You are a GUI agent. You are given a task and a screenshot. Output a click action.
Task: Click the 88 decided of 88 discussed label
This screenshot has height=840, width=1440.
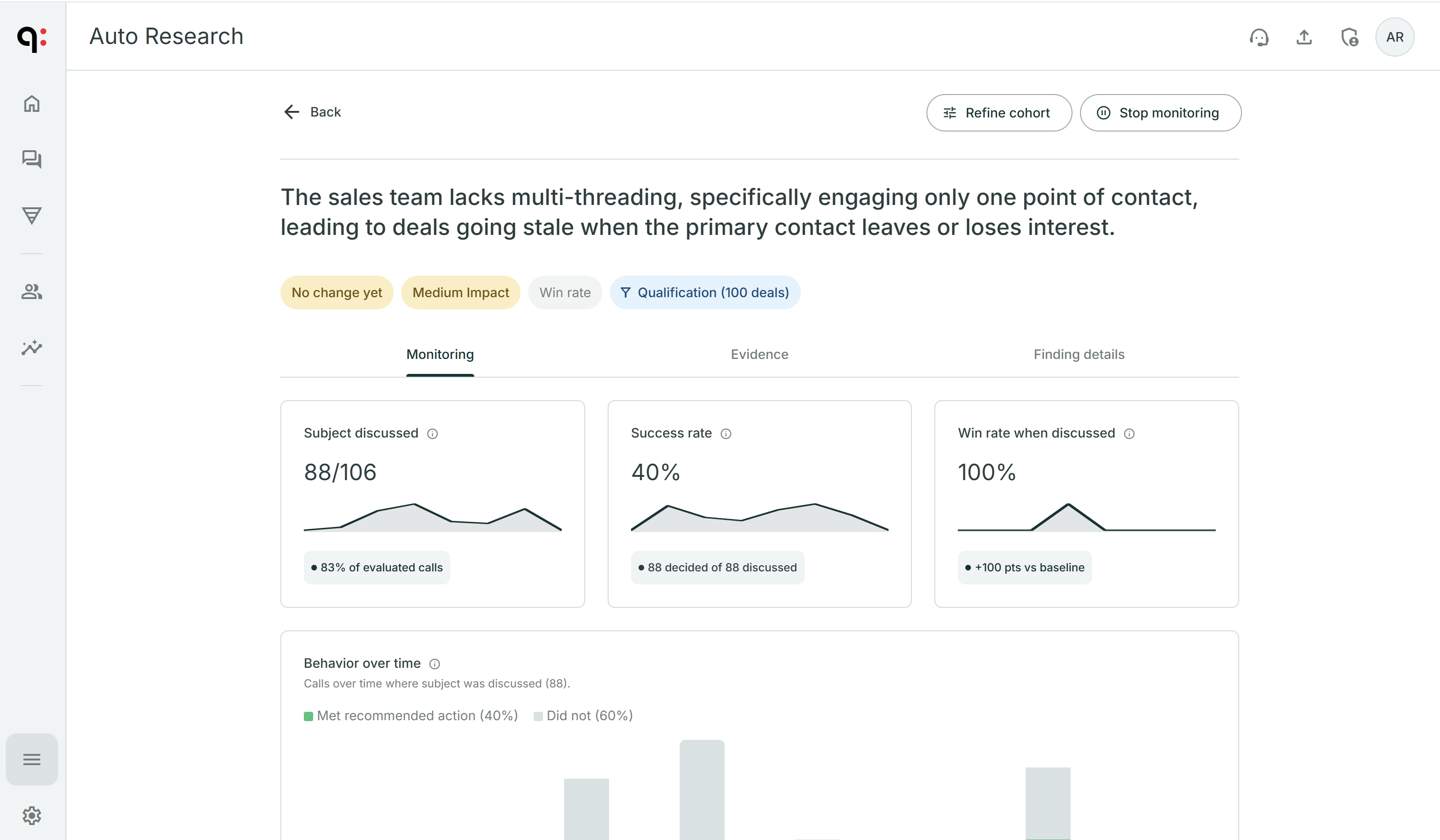click(x=717, y=568)
